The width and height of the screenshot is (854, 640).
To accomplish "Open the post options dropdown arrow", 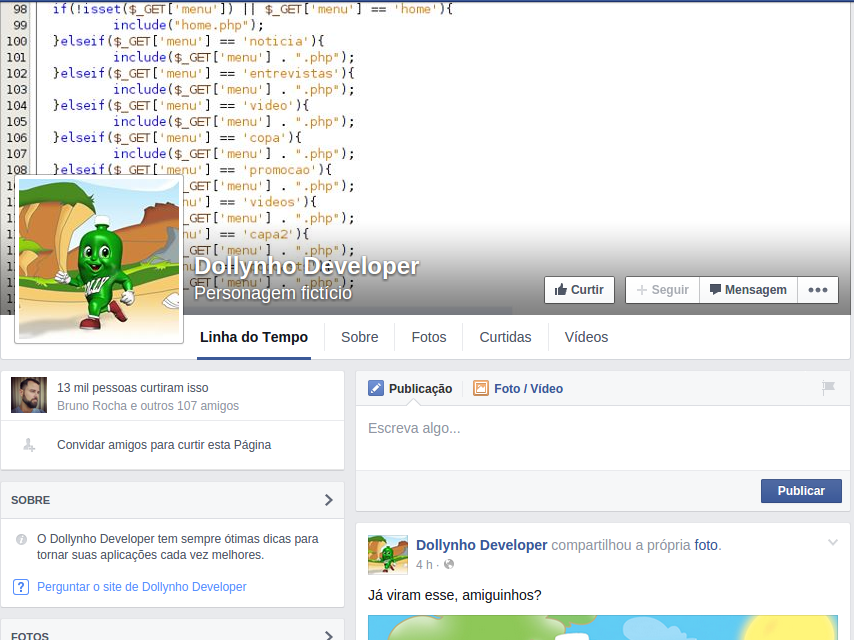I will point(833,543).
